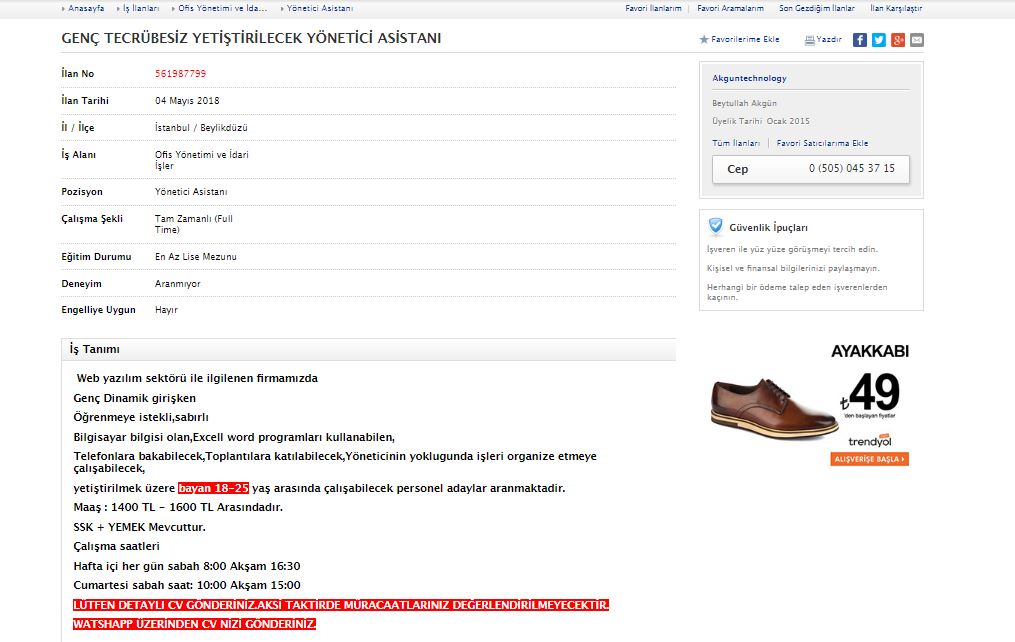Open Akguntechnology seller profile

[x=749, y=78]
